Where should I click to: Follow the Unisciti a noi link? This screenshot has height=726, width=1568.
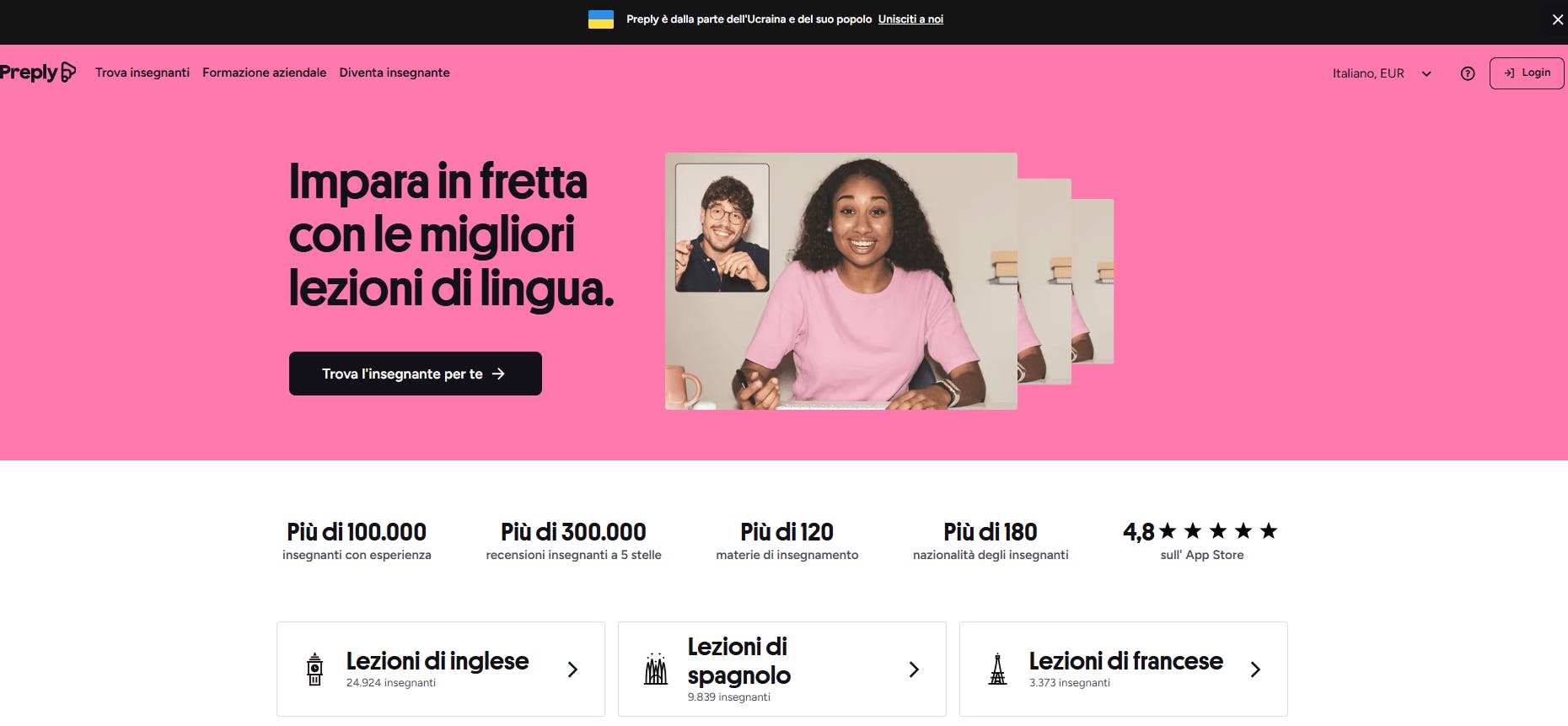910,19
